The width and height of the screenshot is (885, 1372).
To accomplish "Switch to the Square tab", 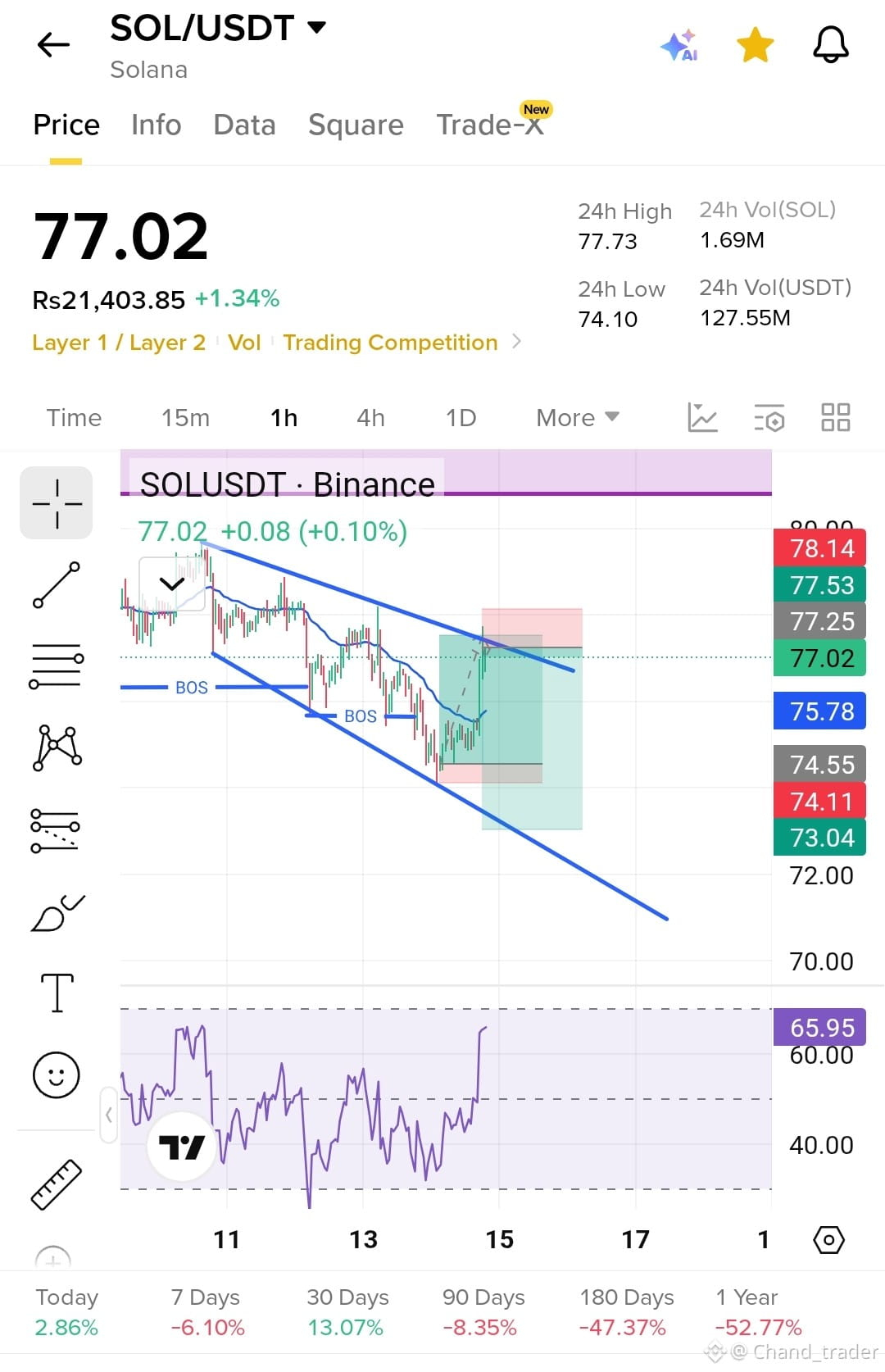I will (x=356, y=125).
